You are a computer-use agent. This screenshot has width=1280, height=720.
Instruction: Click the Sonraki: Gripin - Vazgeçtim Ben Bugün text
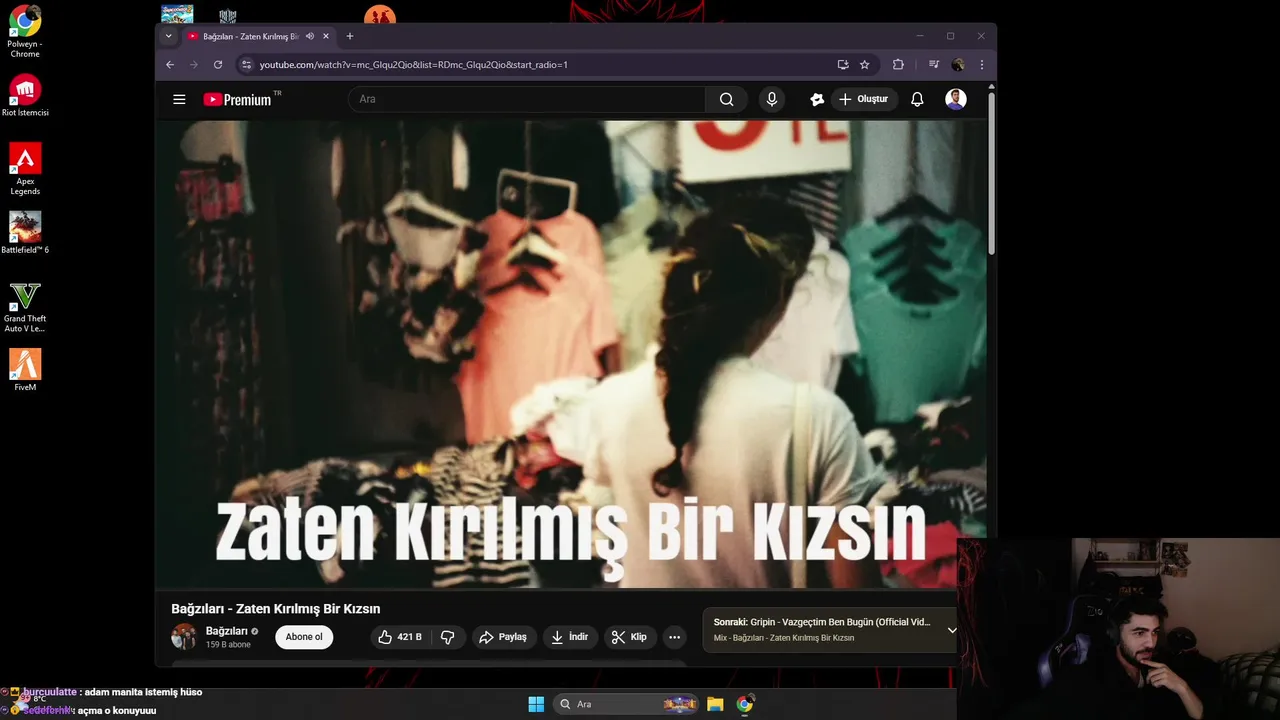(822, 622)
